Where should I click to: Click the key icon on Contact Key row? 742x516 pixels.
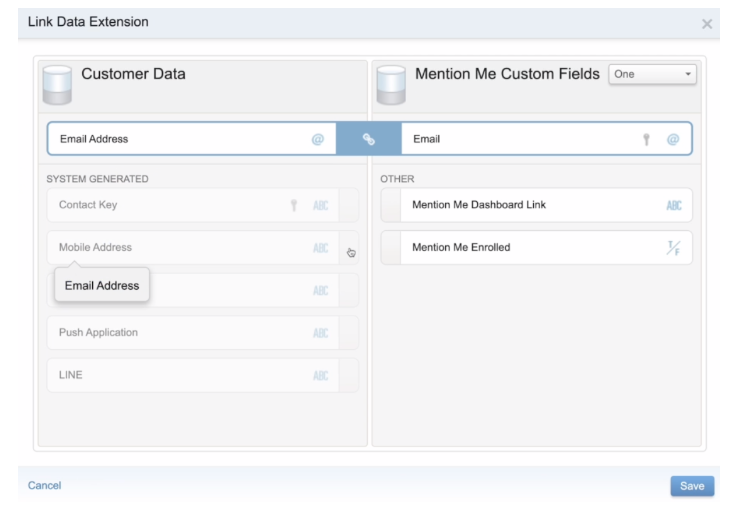294,205
